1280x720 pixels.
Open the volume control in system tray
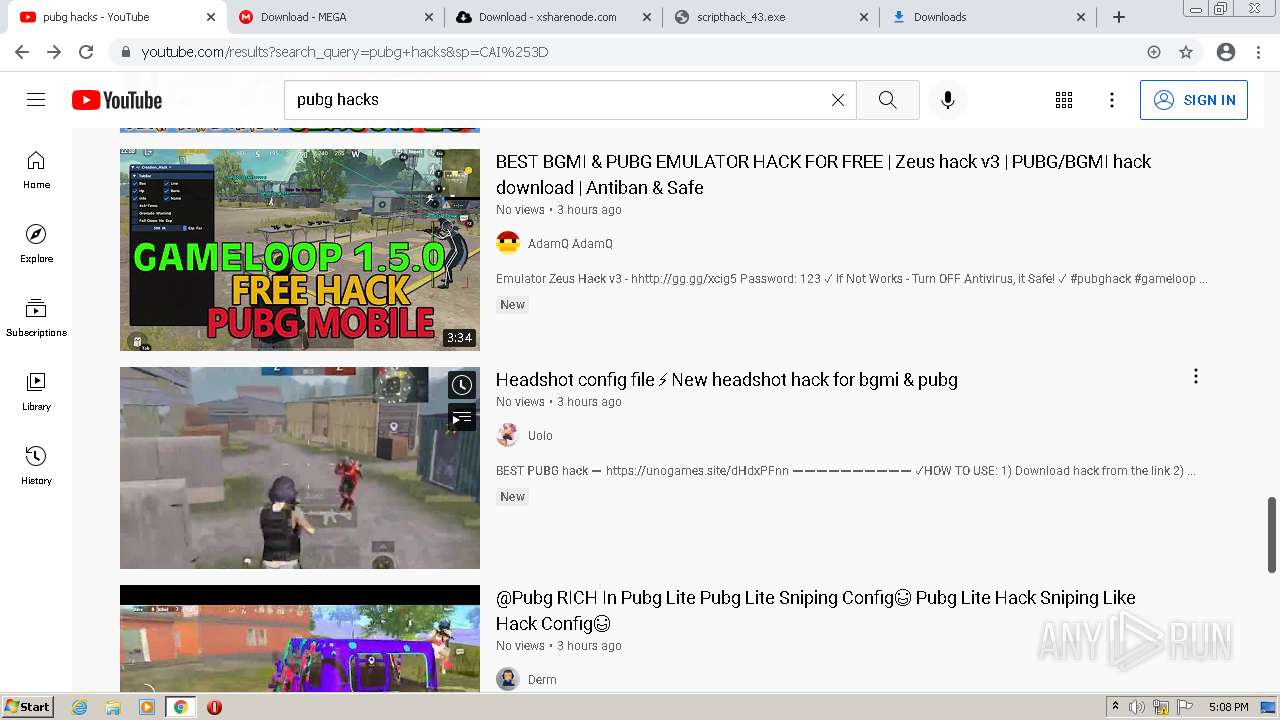coord(1136,707)
